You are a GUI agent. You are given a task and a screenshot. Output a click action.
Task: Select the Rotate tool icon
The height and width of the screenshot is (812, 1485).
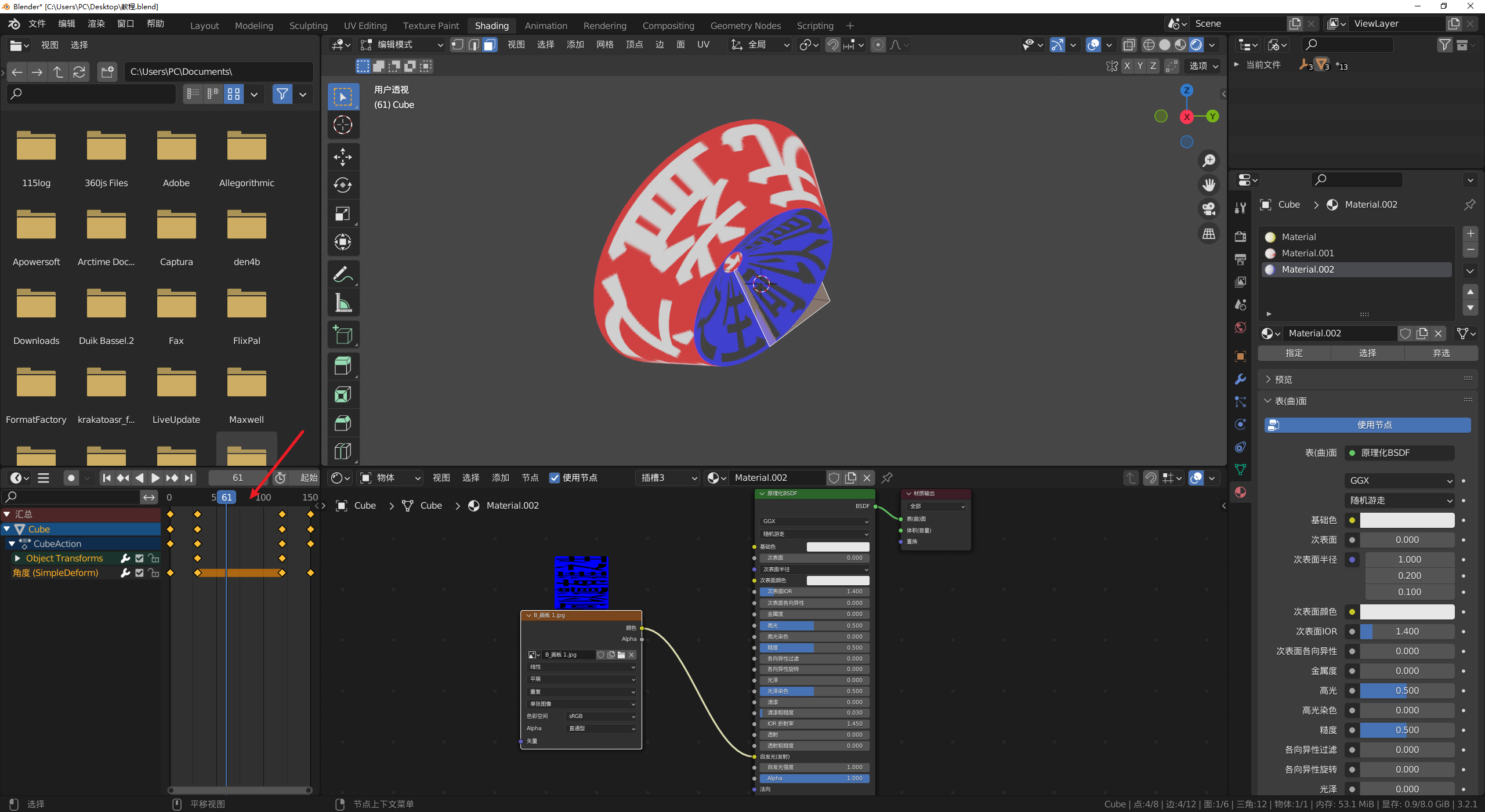point(343,185)
